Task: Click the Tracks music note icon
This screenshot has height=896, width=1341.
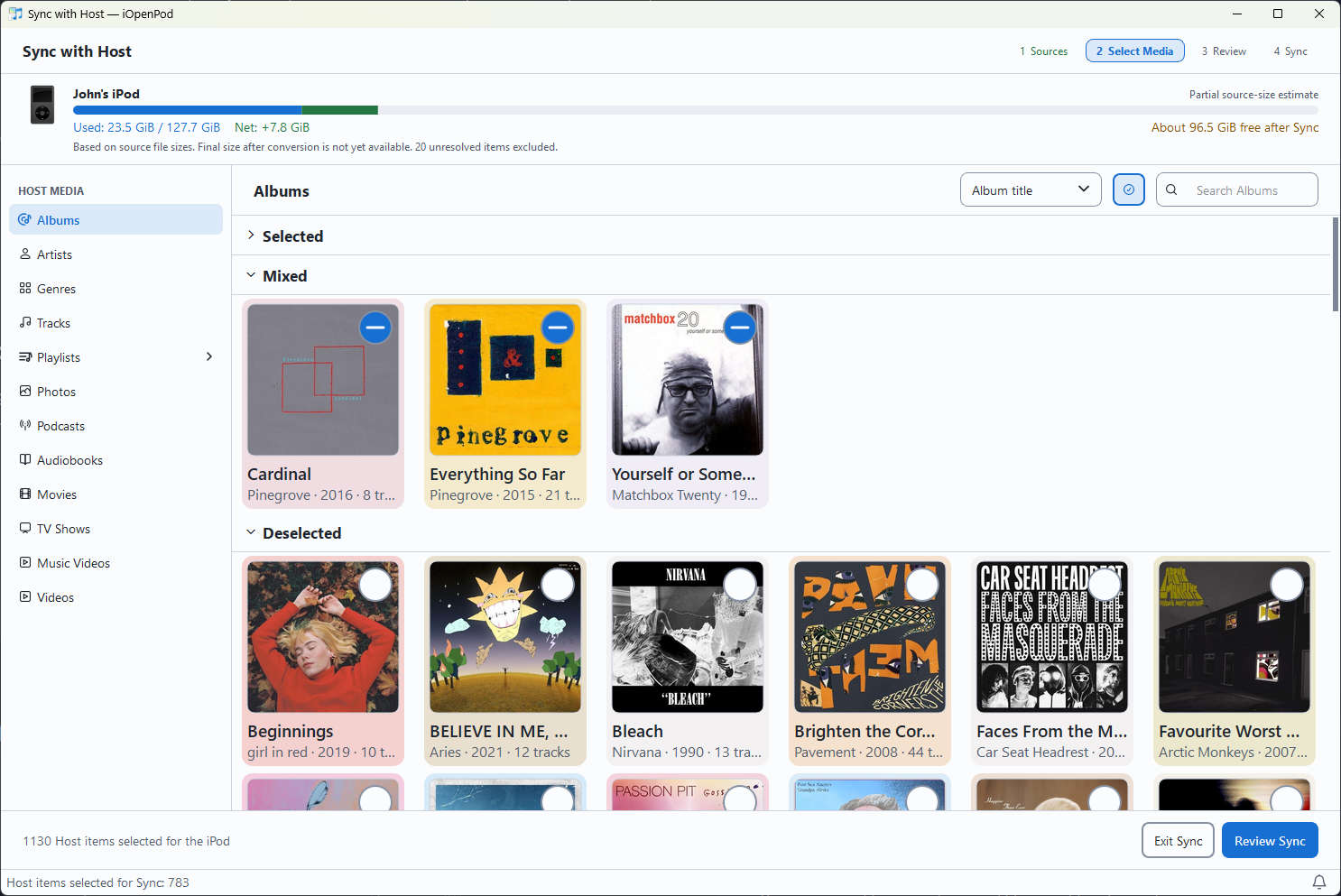Action: coord(25,322)
